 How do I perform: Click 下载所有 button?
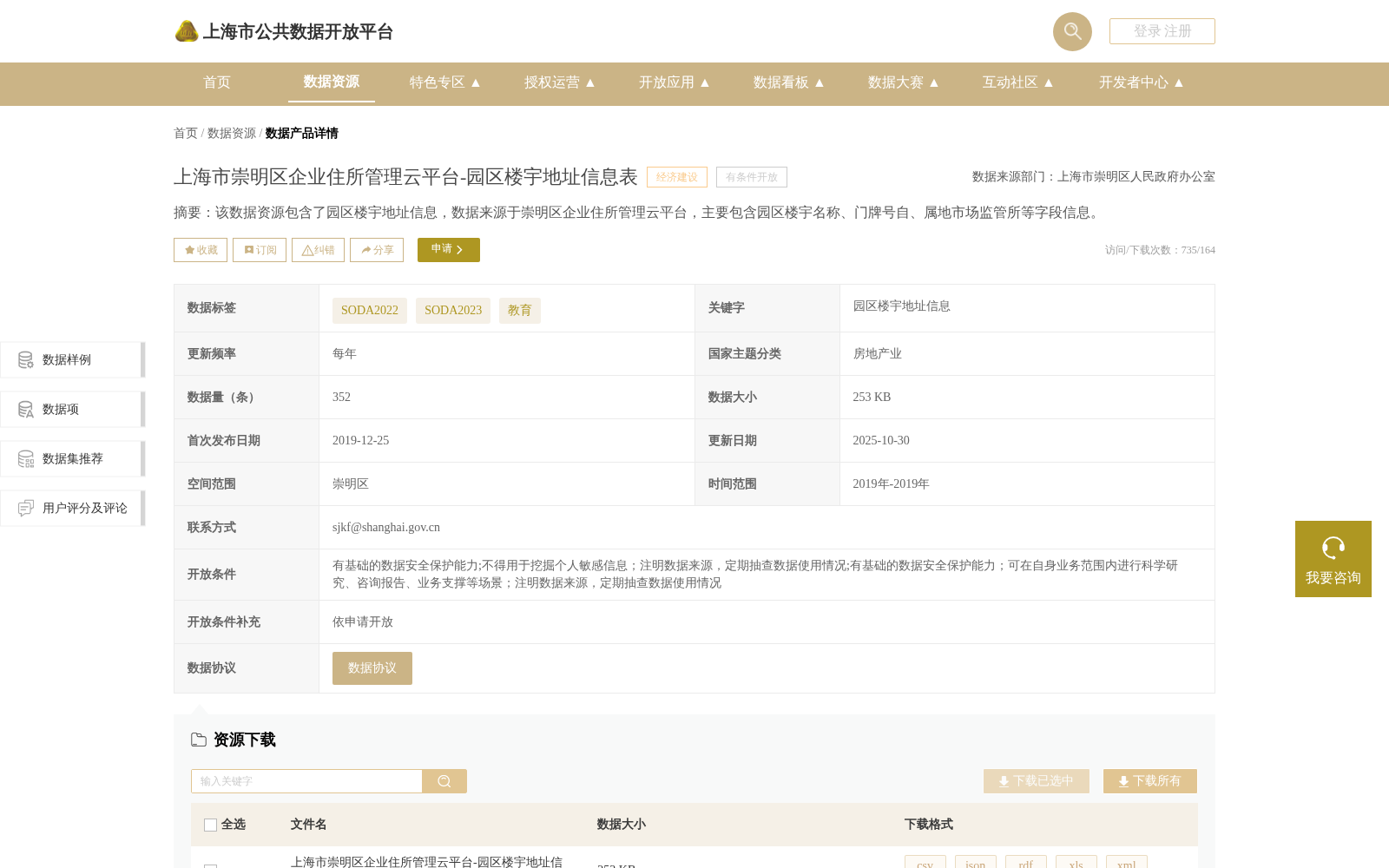[1150, 781]
